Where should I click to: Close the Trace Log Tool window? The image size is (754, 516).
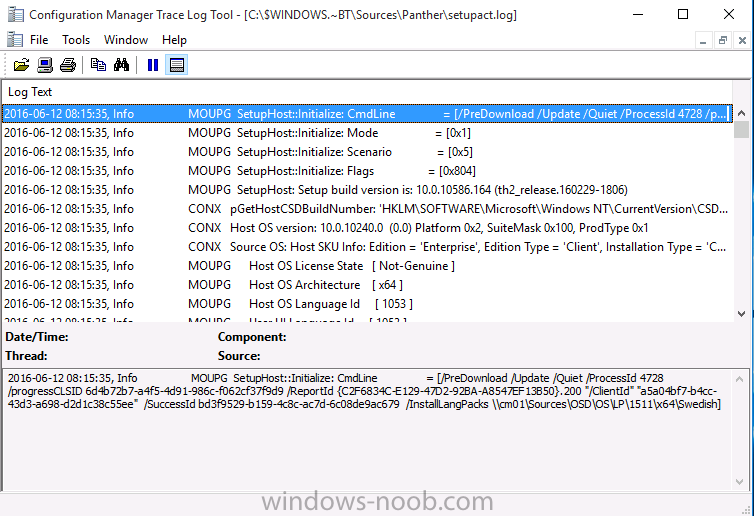(729, 14)
